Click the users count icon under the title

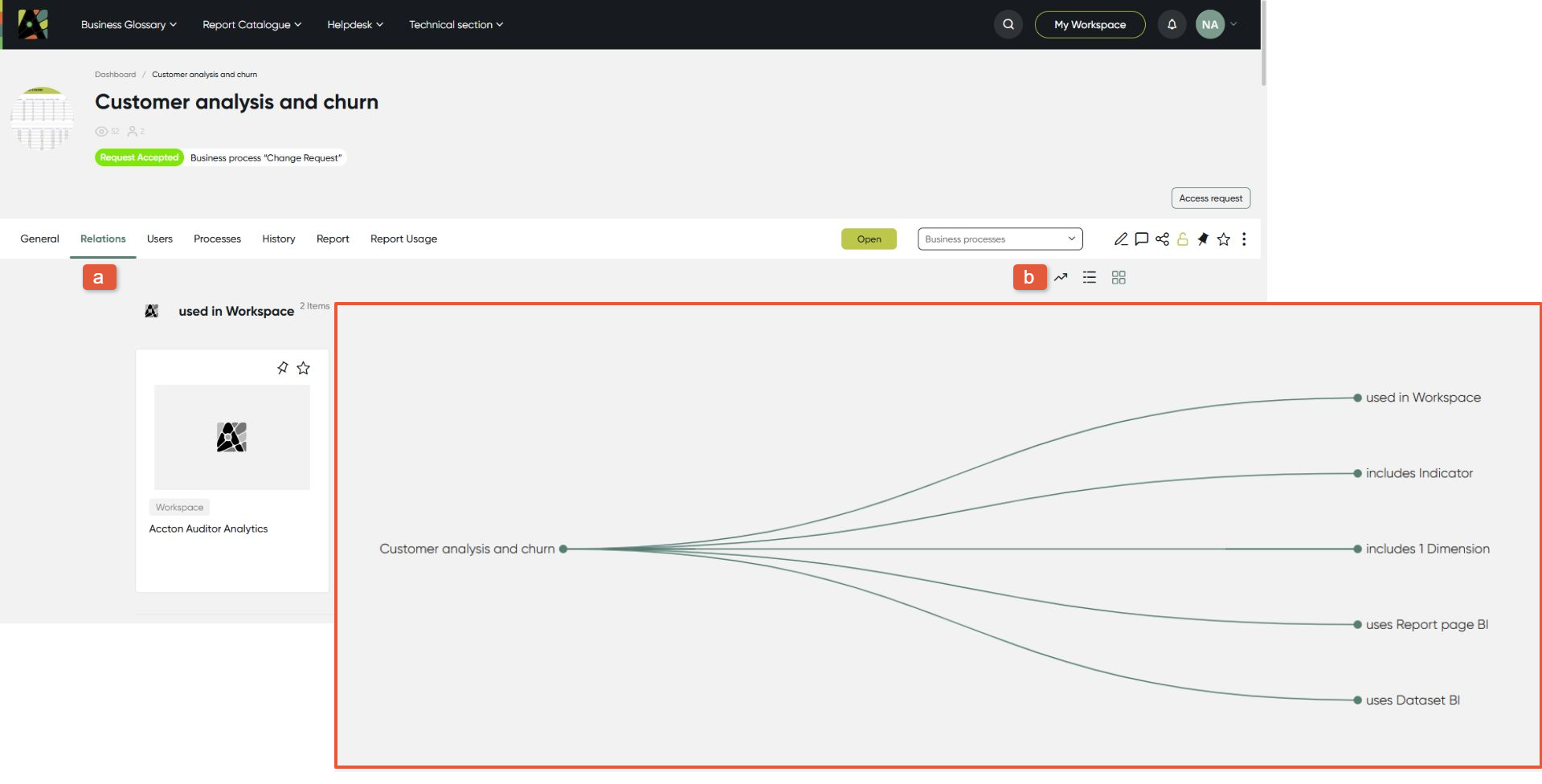pos(133,131)
